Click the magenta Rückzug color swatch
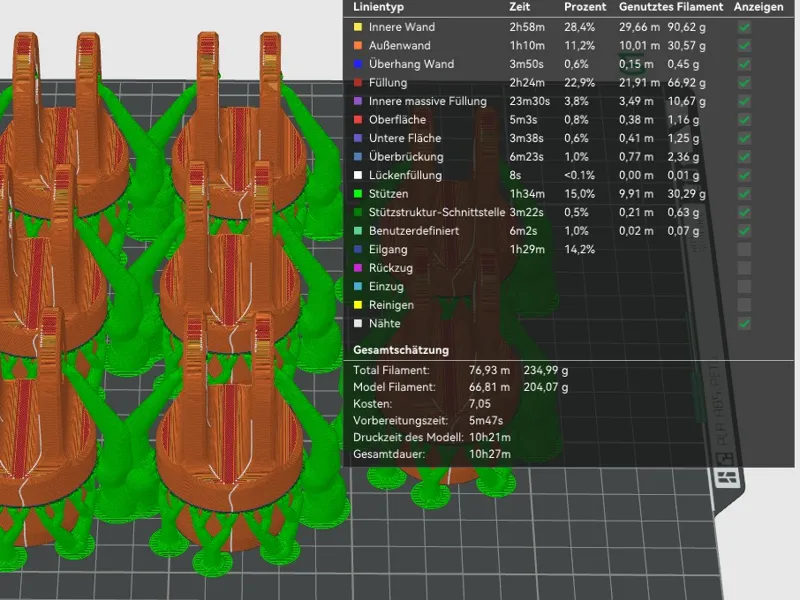The width and height of the screenshot is (800, 600). 358,268
